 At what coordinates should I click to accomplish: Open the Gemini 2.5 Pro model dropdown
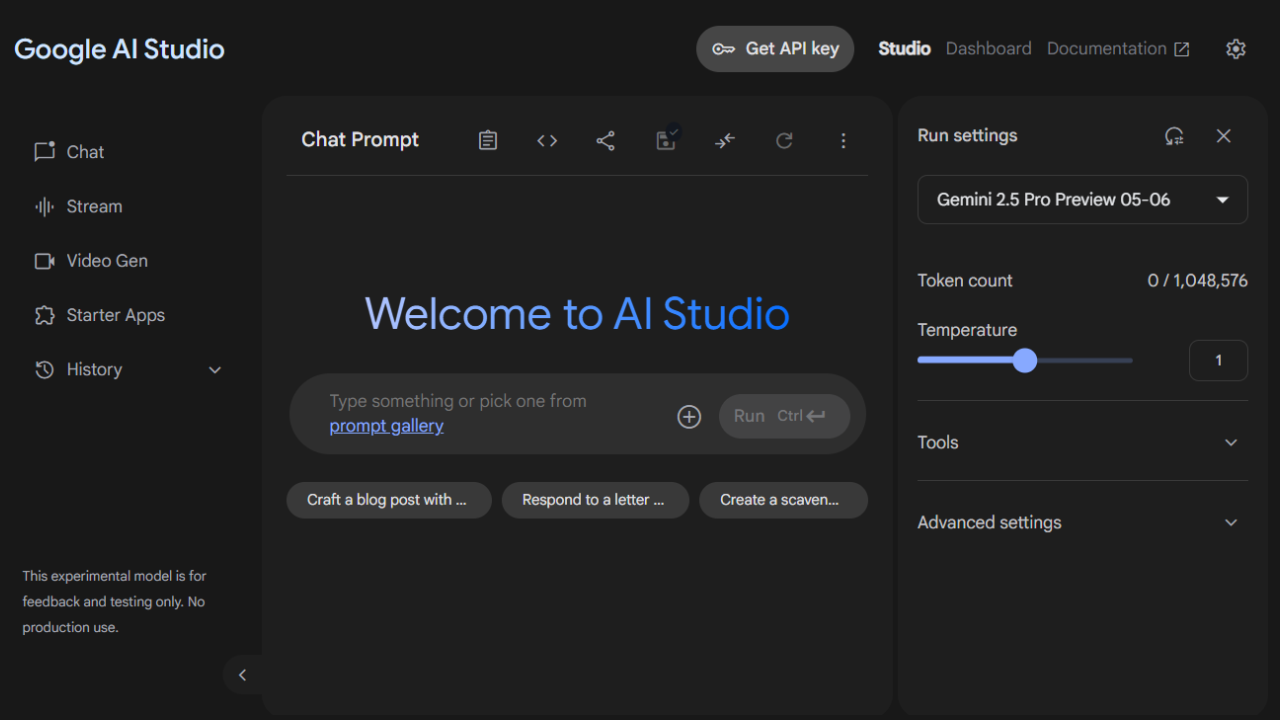pyautogui.click(x=1082, y=200)
